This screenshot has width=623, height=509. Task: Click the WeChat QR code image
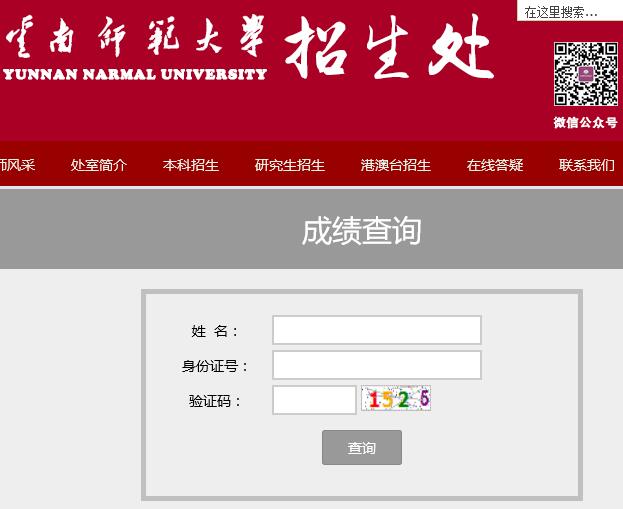pyautogui.click(x=586, y=74)
